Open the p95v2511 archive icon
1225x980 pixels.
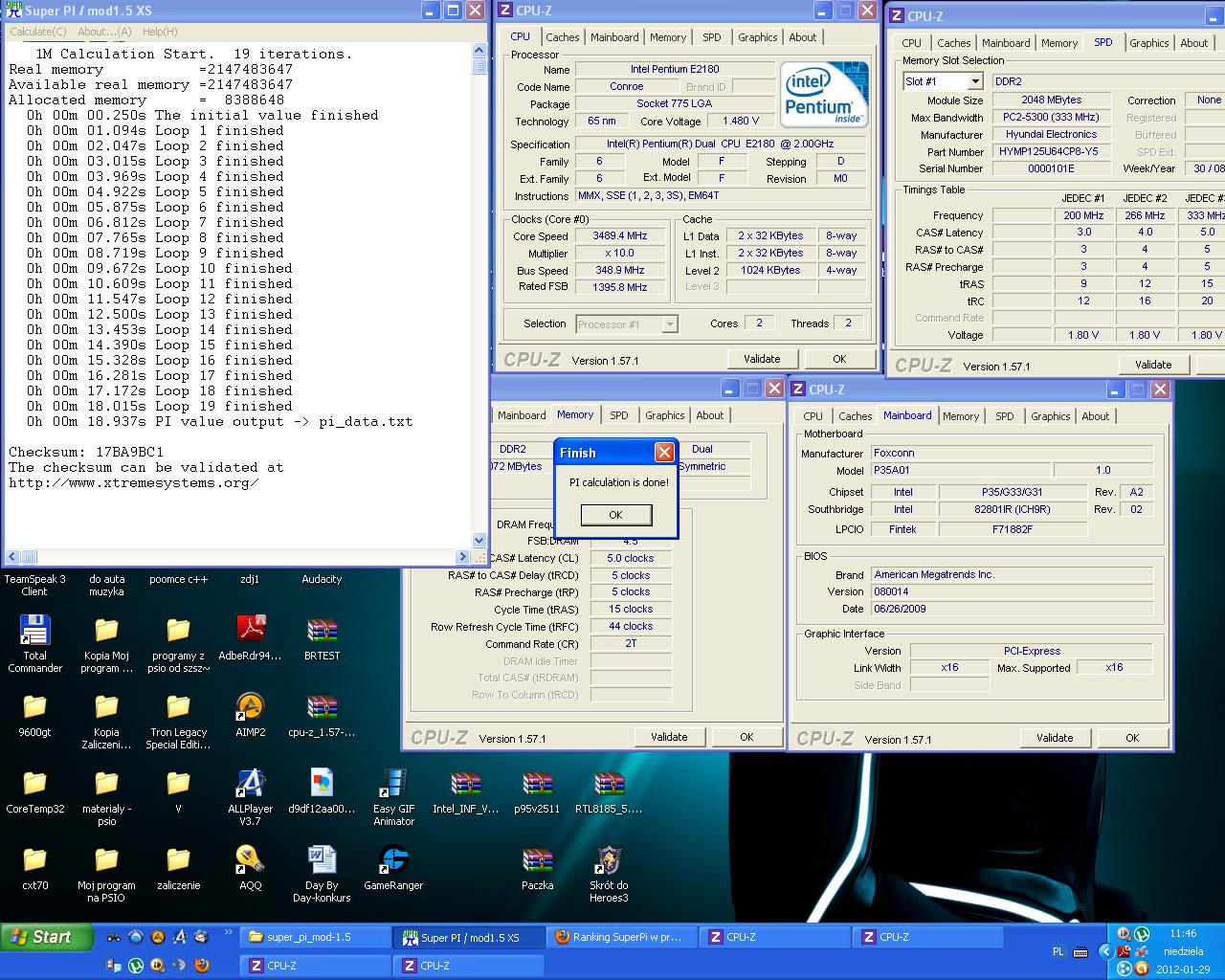(537, 791)
